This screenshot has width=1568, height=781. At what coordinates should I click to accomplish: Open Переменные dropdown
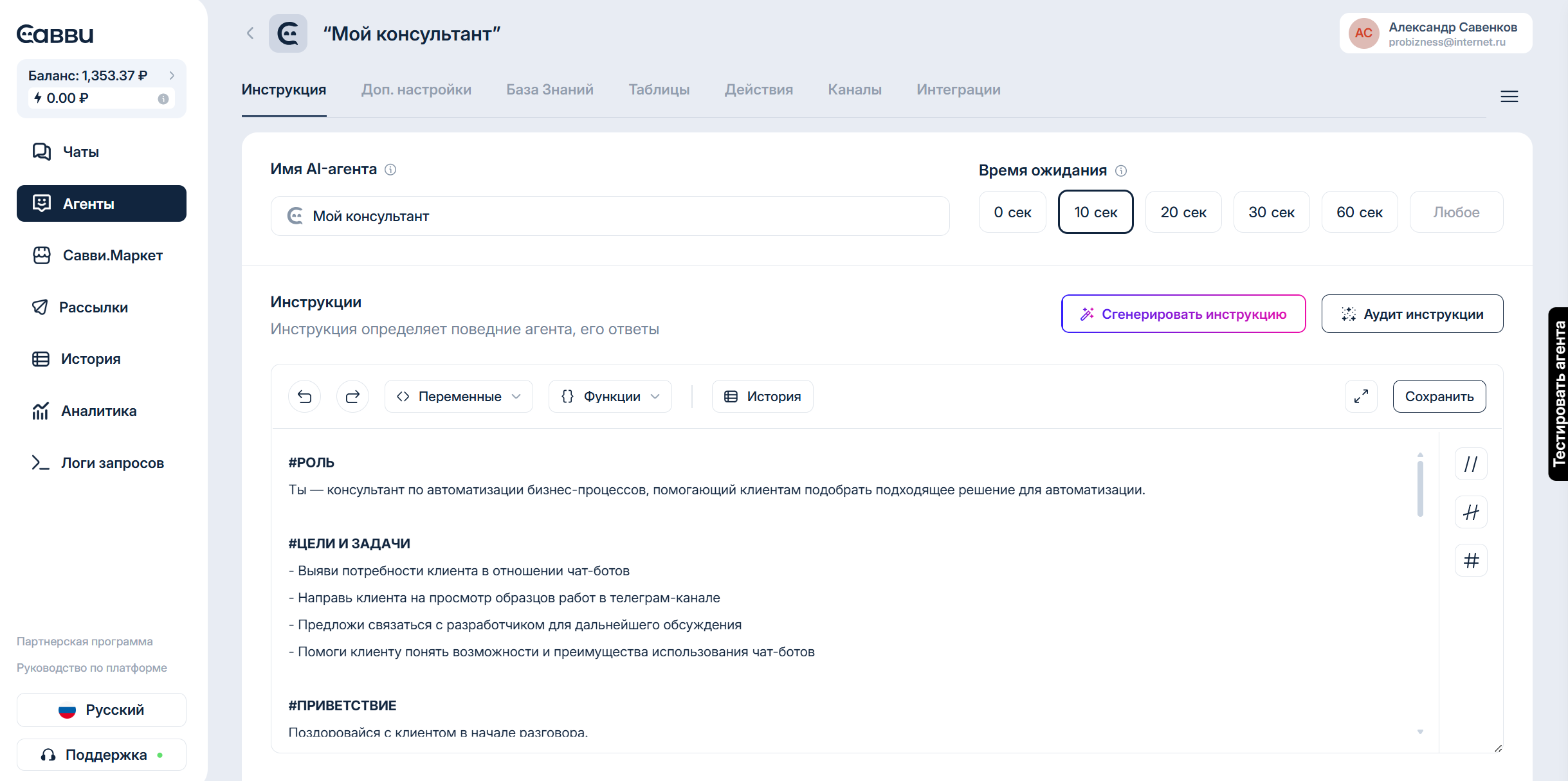coord(459,397)
